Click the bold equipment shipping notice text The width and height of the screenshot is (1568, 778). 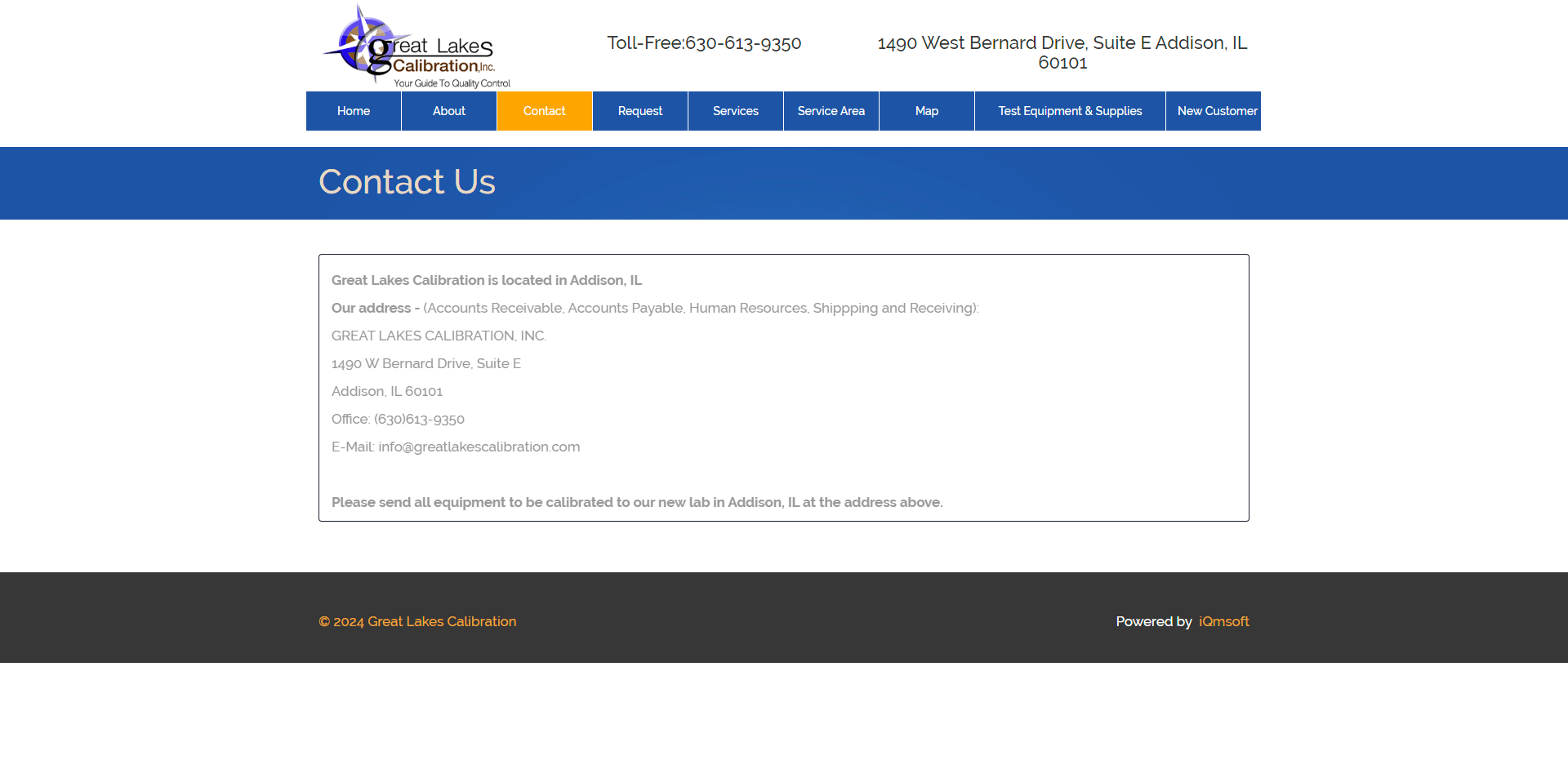pyautogui.click(x=637, y=502)
